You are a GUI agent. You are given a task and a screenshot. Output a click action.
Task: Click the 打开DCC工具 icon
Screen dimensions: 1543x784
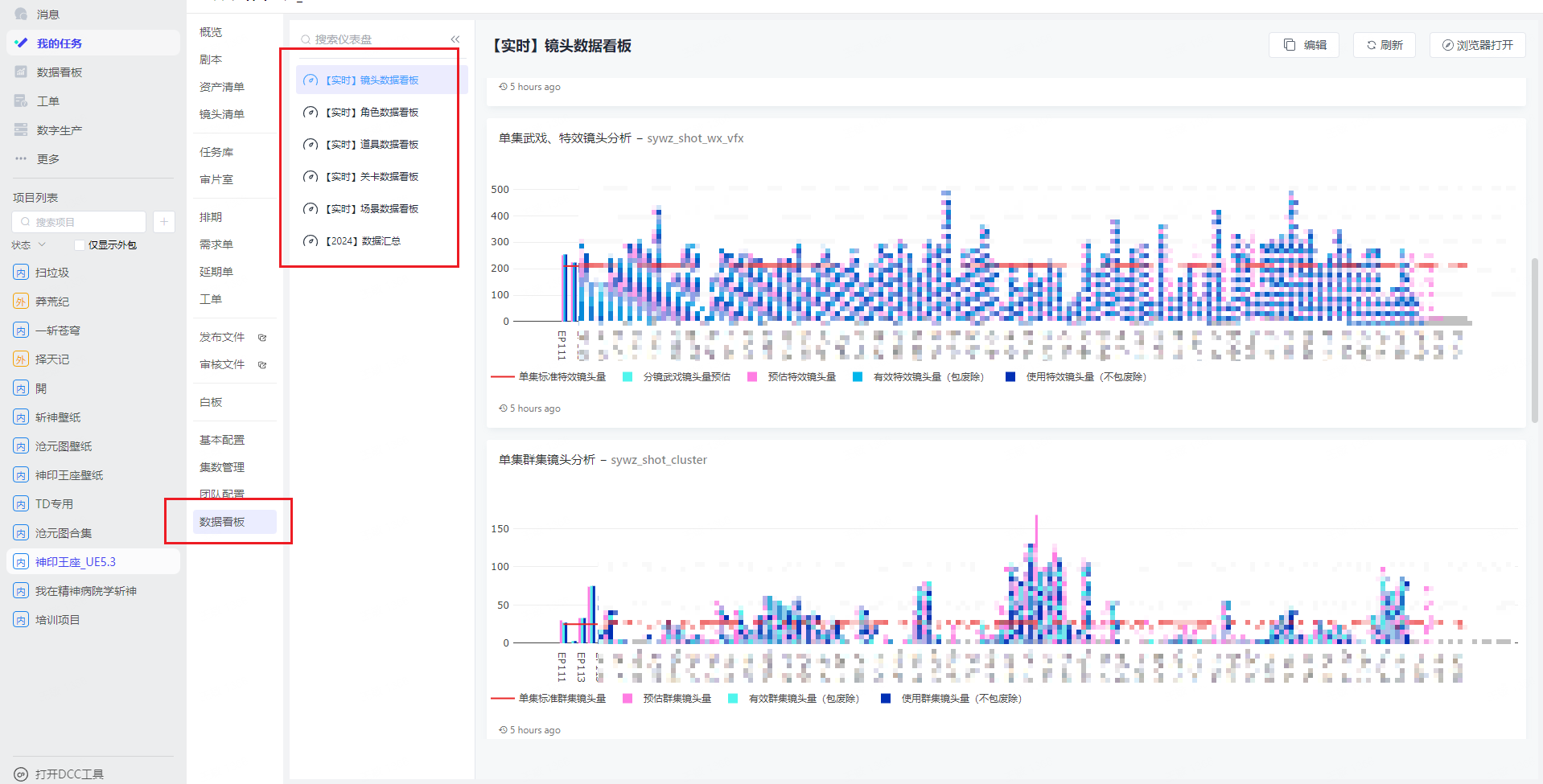coord(21,774)
